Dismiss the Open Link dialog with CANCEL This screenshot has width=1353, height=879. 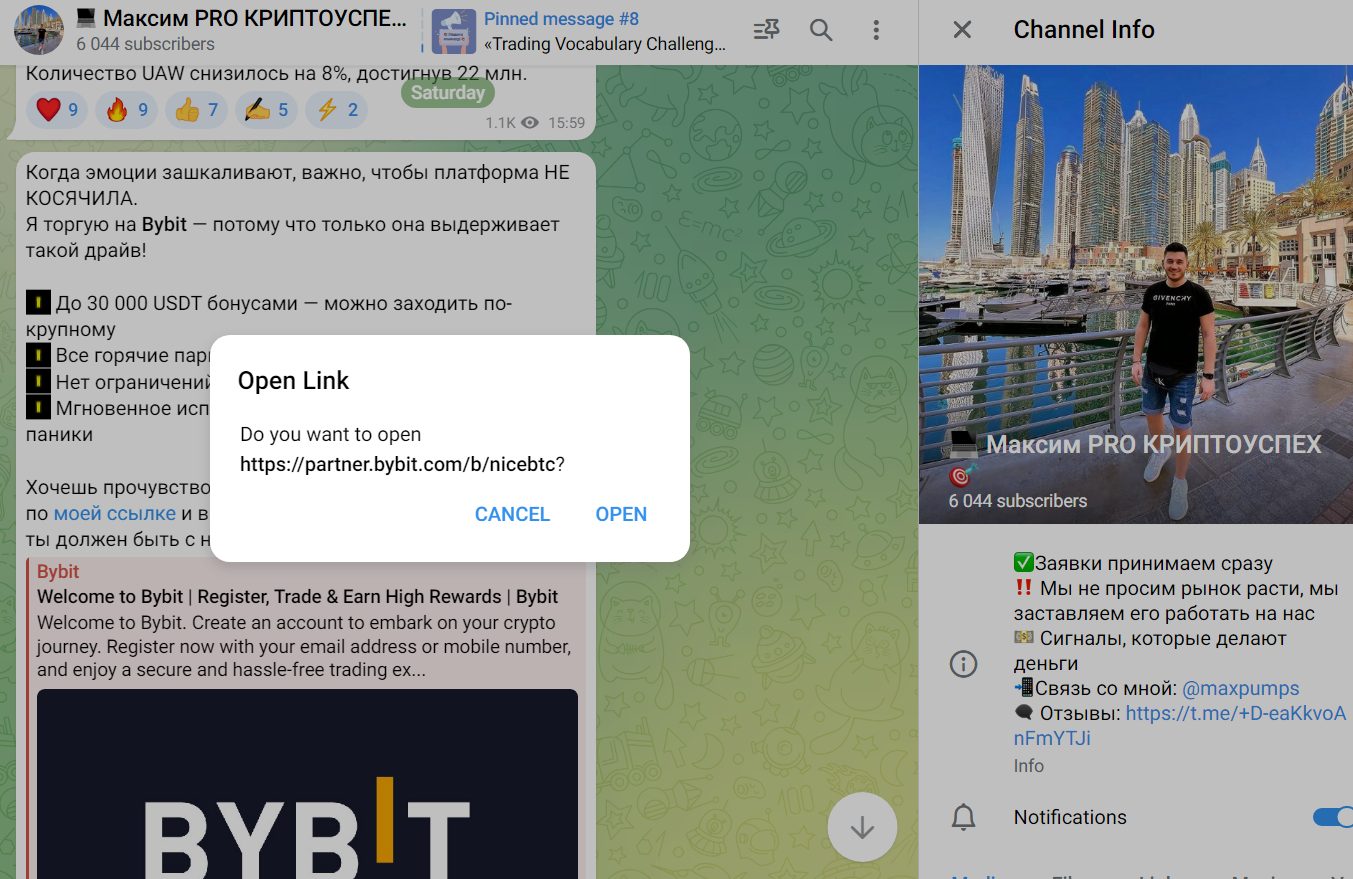point(512,514)
